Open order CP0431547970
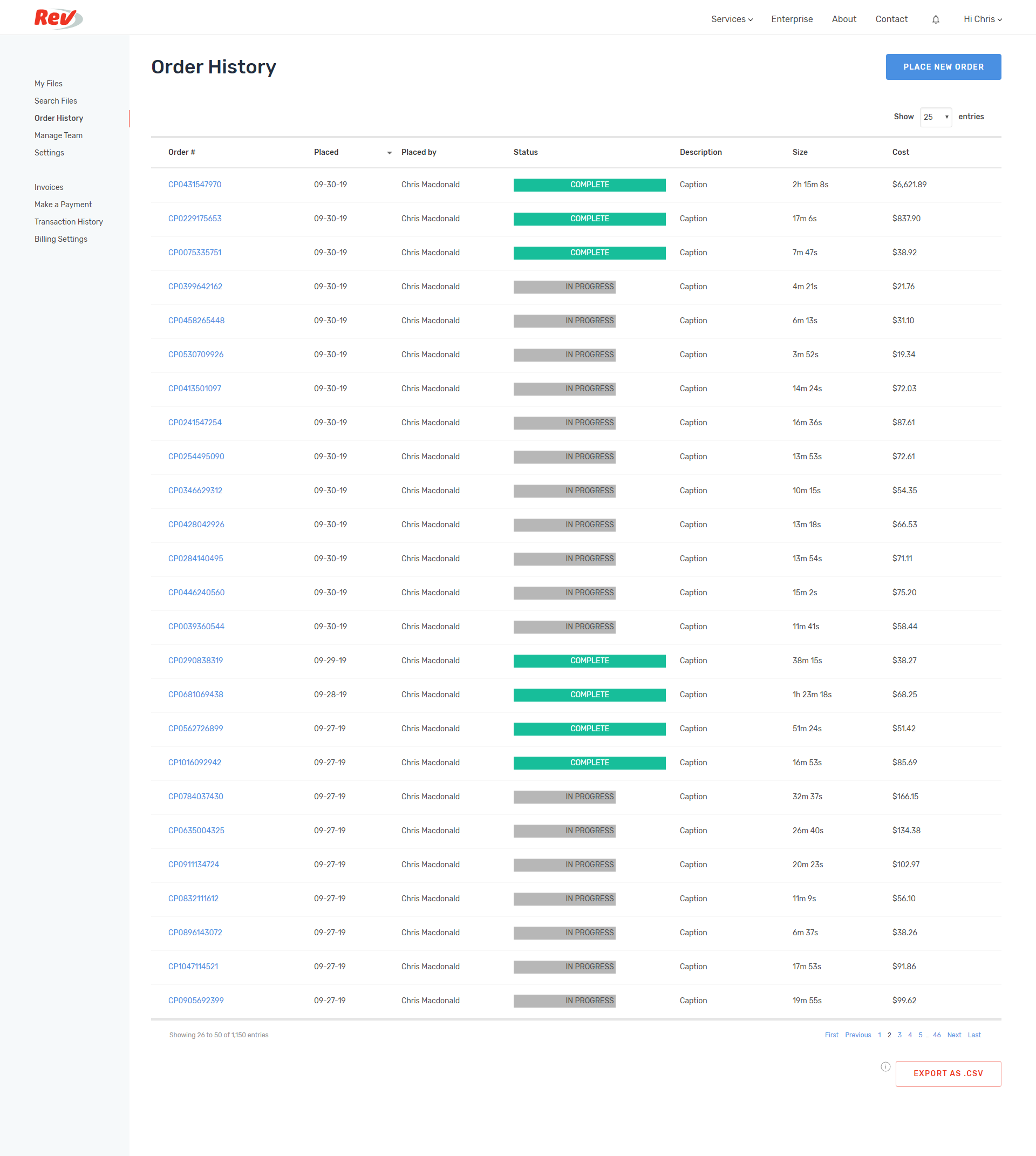 pyautogui.click(x=195, y=185)
